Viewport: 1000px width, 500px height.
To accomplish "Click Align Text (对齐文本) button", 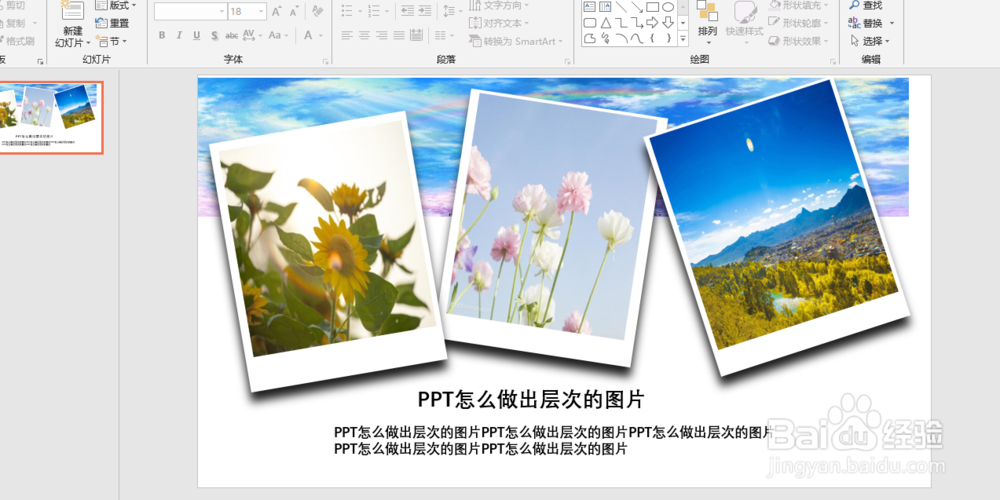I will click(x=499, y=23).
